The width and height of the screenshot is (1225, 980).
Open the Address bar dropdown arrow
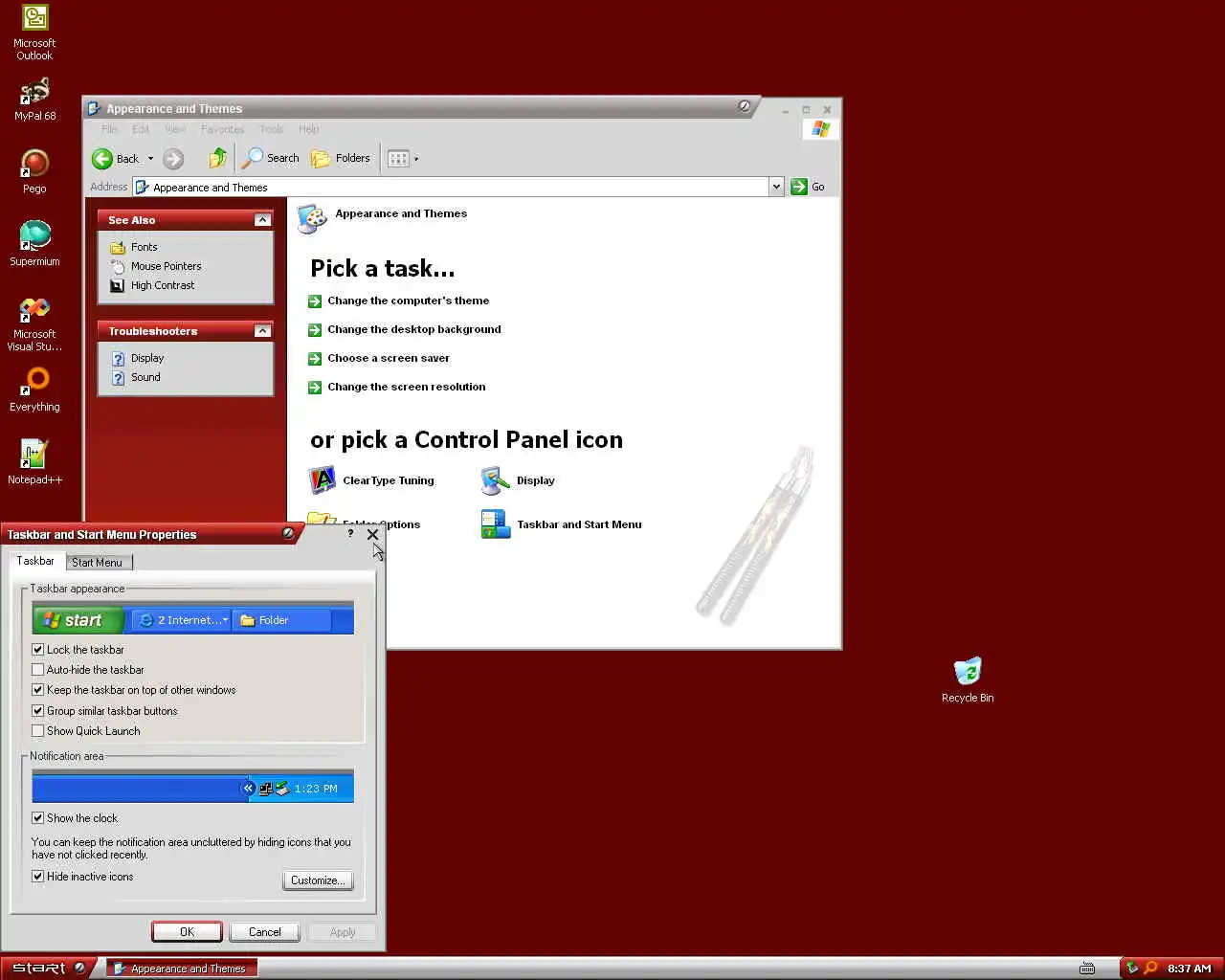776,187
